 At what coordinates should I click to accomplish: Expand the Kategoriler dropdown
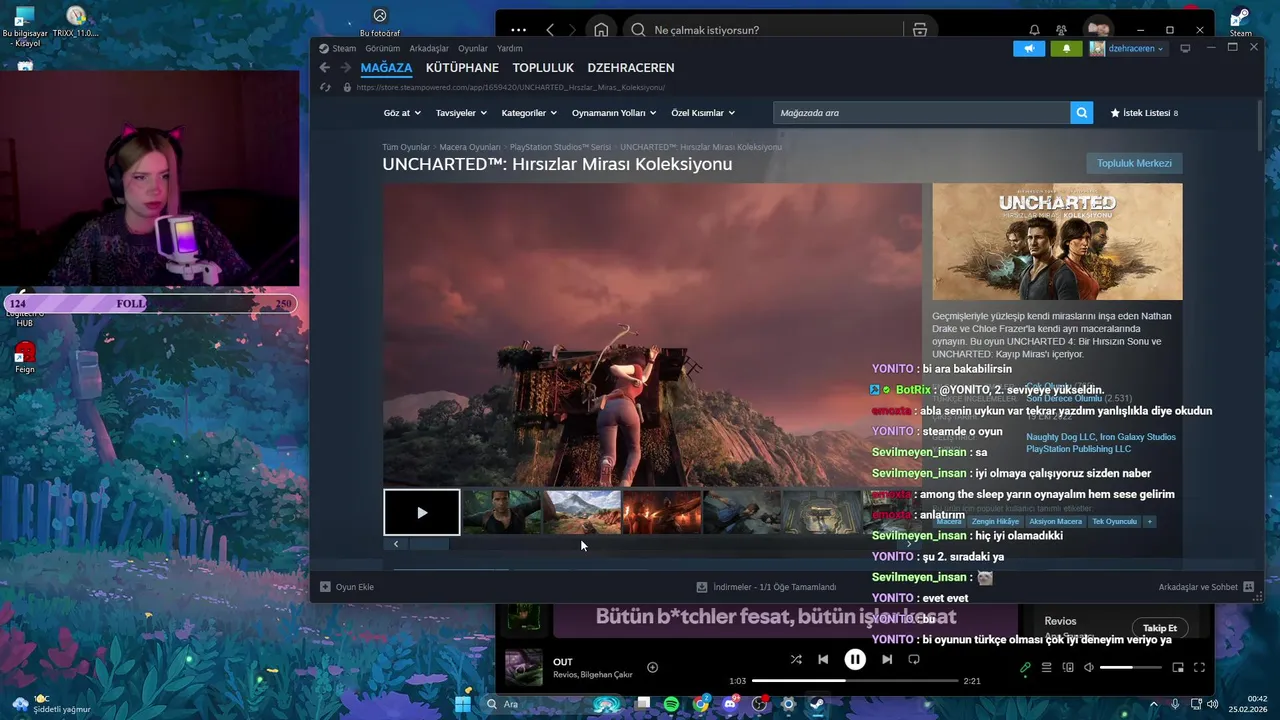[529, 113]
